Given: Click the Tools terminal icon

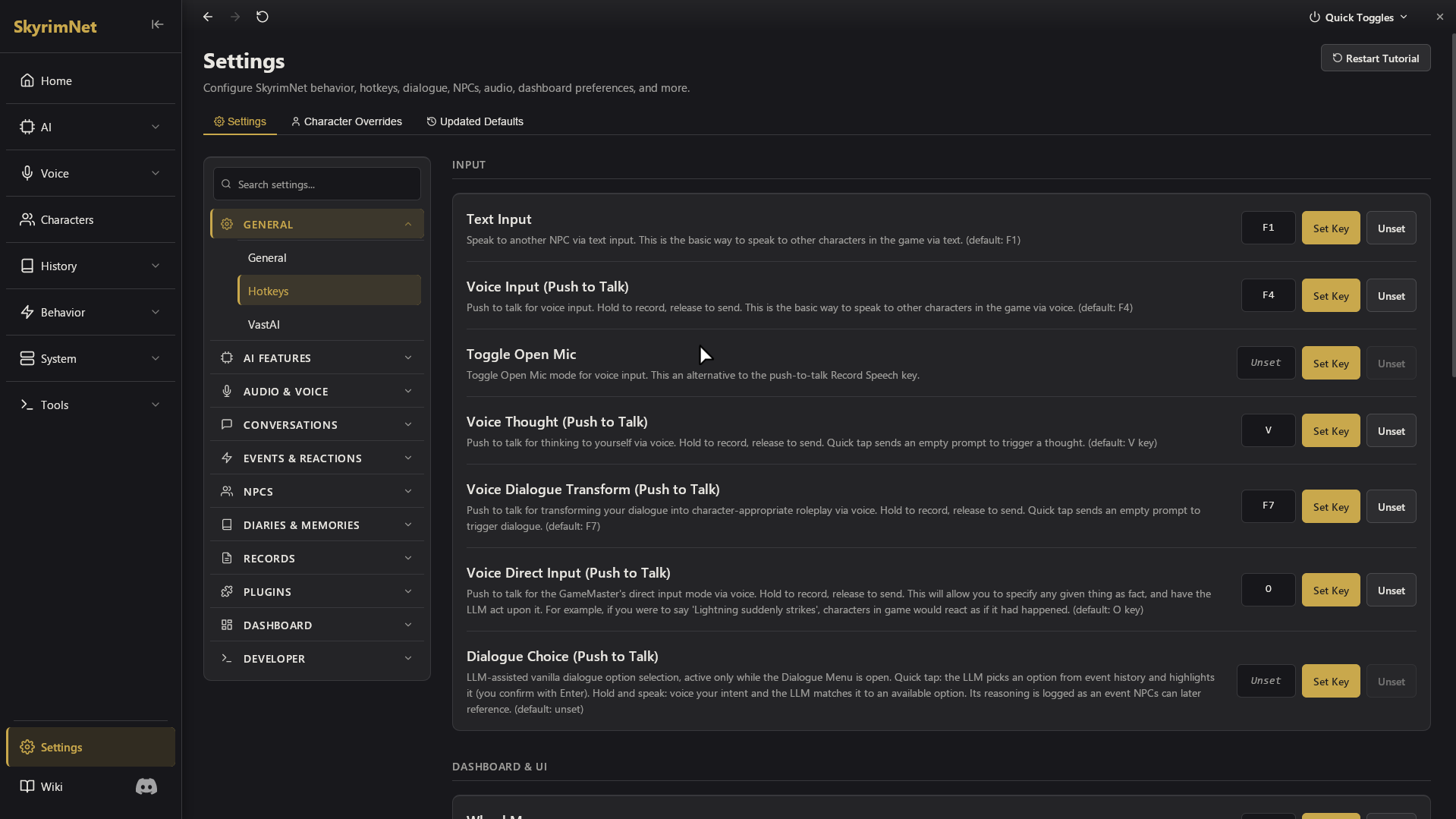Looking at the screenshot, I should click(27, 405).
